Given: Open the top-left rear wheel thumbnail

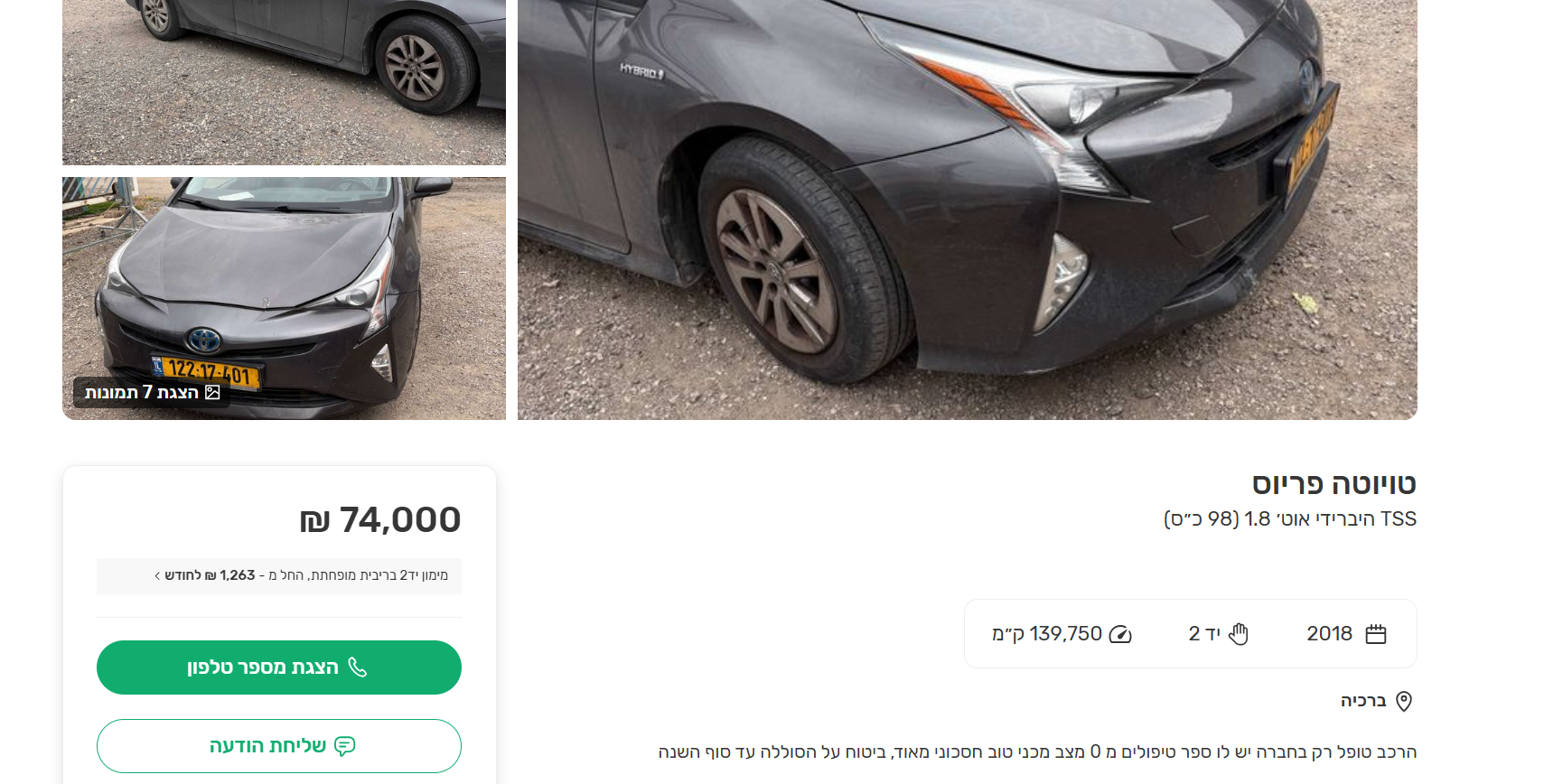Looking at the screenshot, I should (x=284, y=82).
